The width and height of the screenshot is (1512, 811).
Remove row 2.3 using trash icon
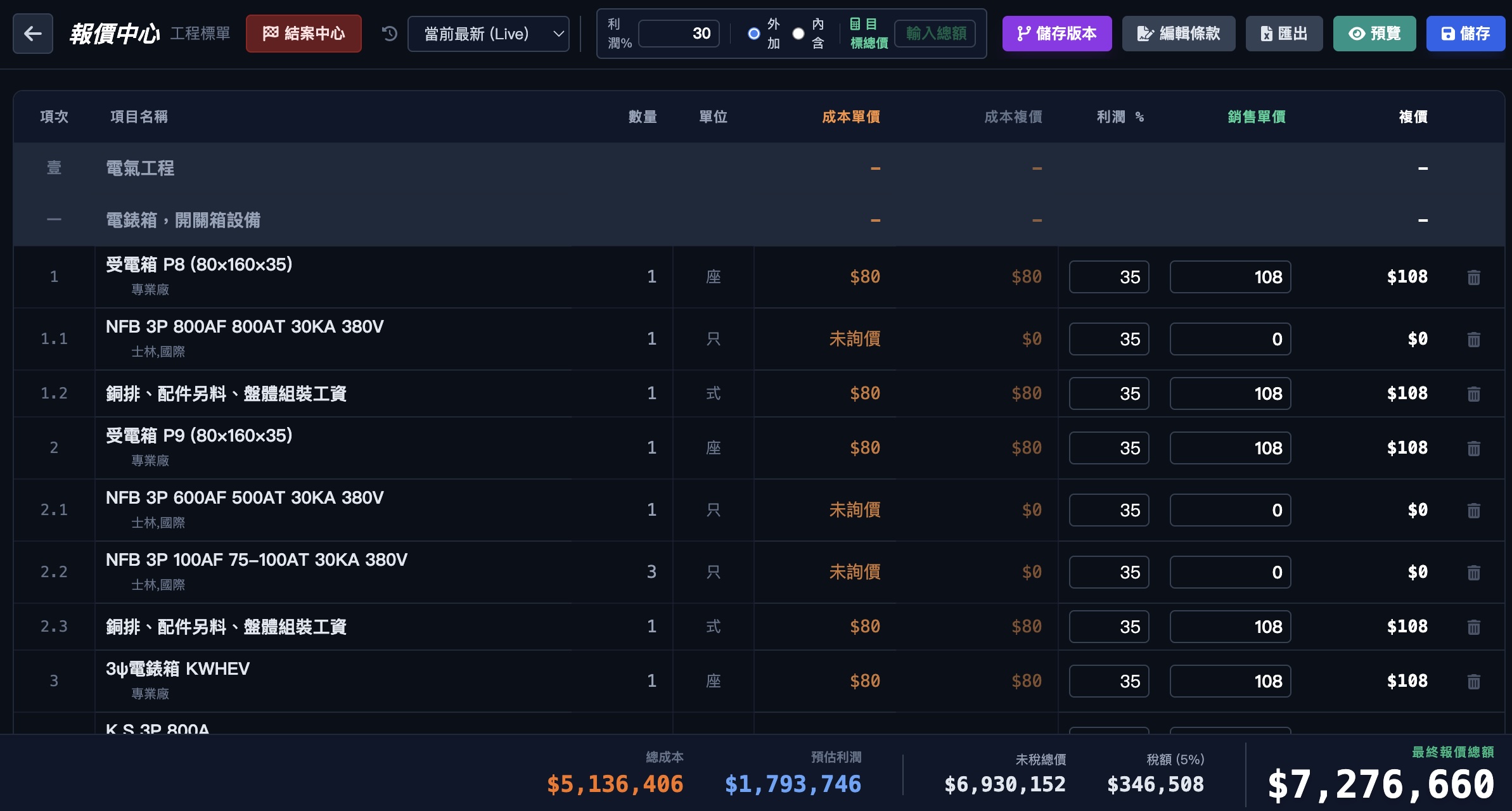click(1473, 627)
